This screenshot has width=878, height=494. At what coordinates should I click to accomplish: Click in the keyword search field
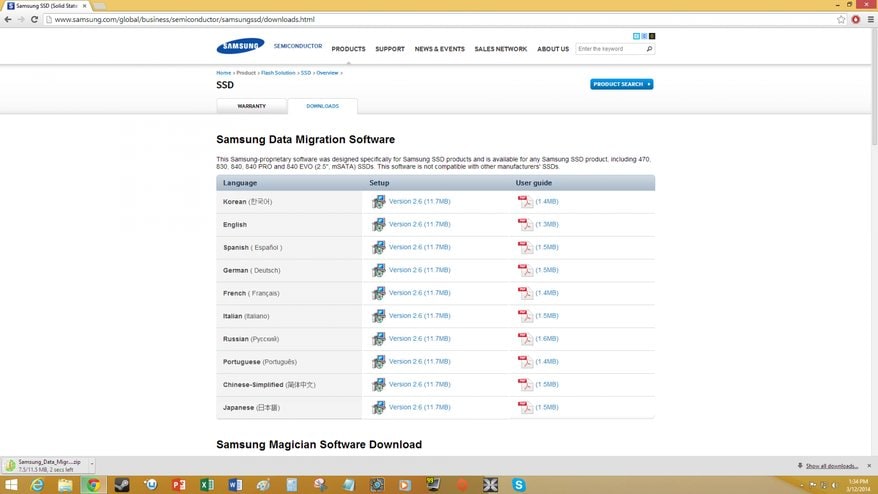(610, 49)
